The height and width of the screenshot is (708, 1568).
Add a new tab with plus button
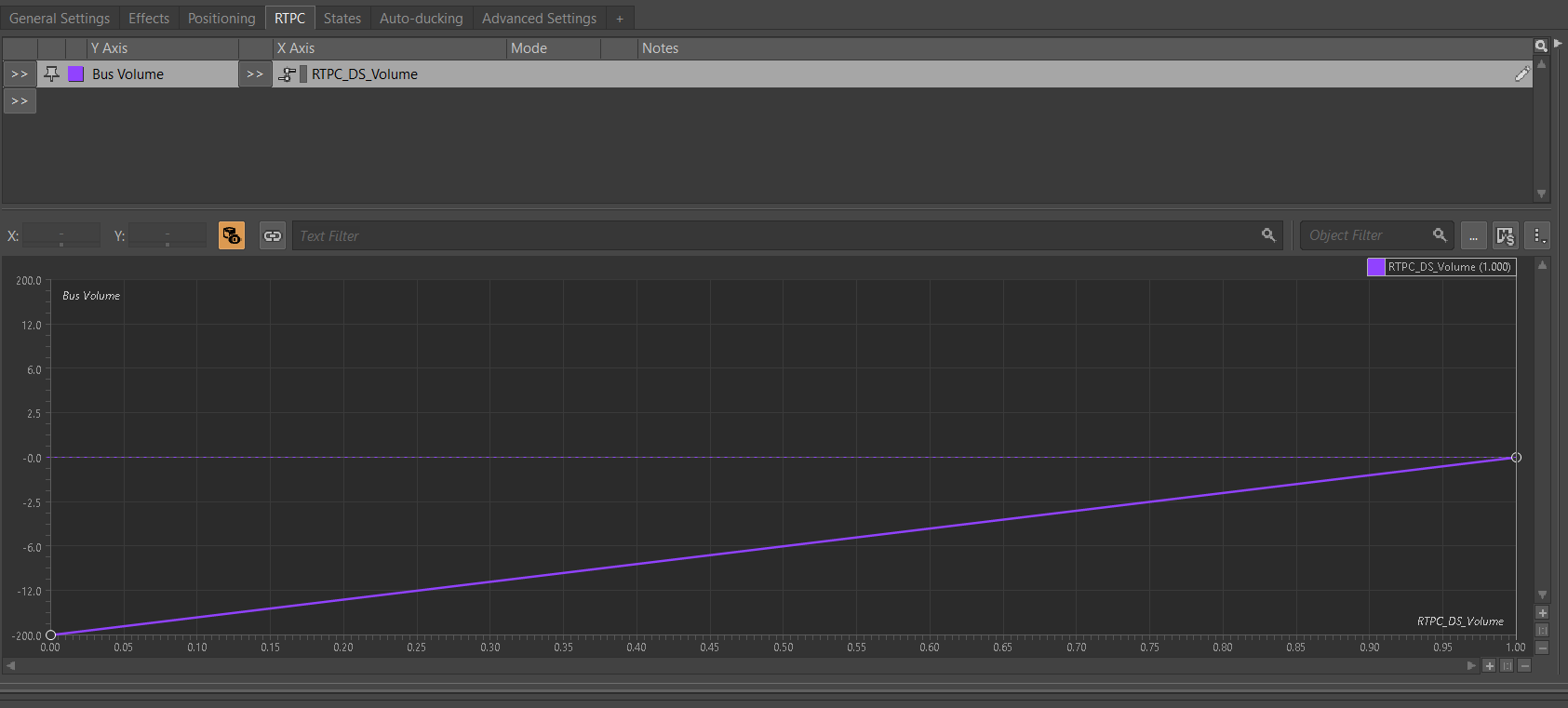(x=620, y=19)
